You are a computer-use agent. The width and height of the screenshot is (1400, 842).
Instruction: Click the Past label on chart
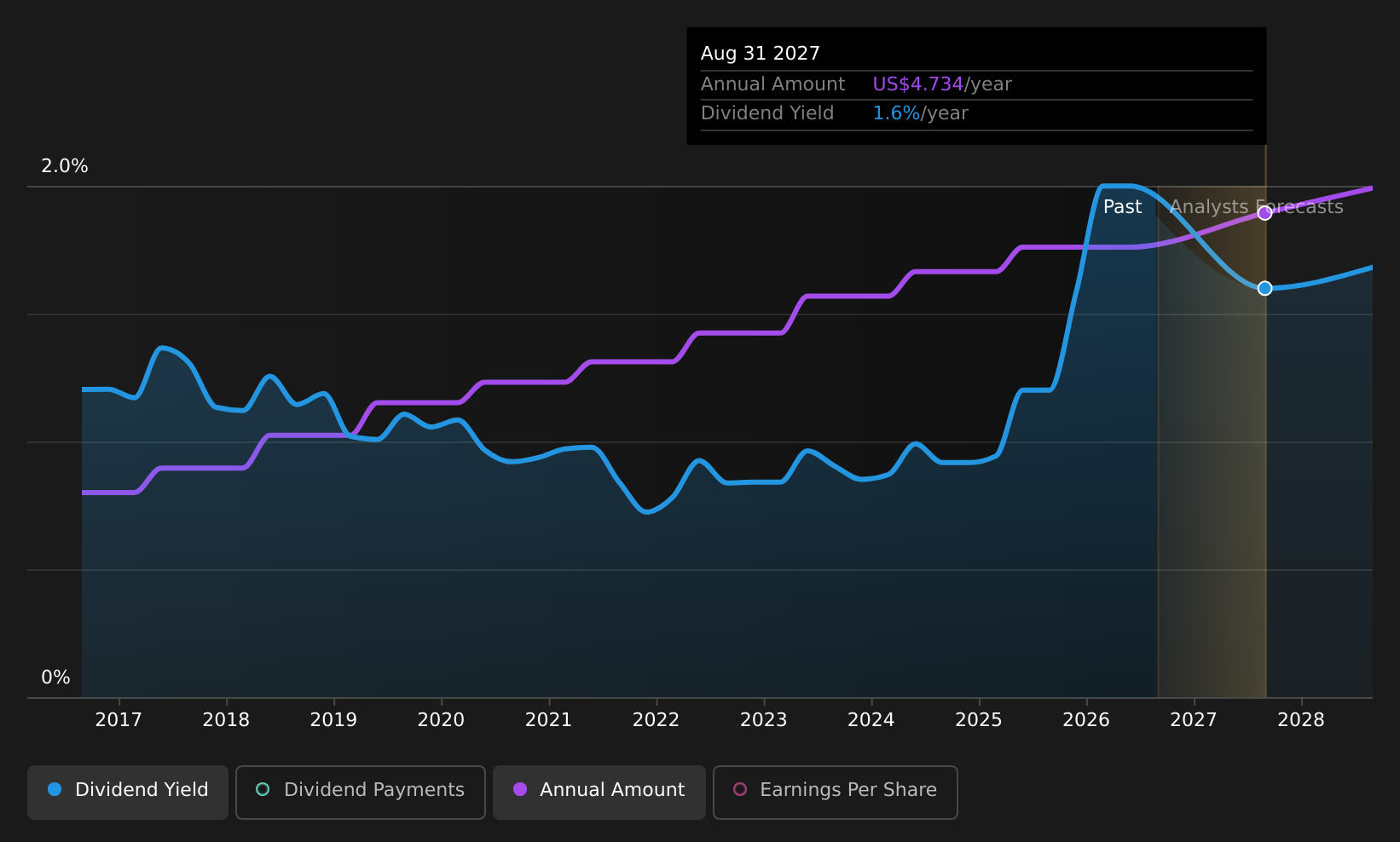click(x=1122, y=207)
